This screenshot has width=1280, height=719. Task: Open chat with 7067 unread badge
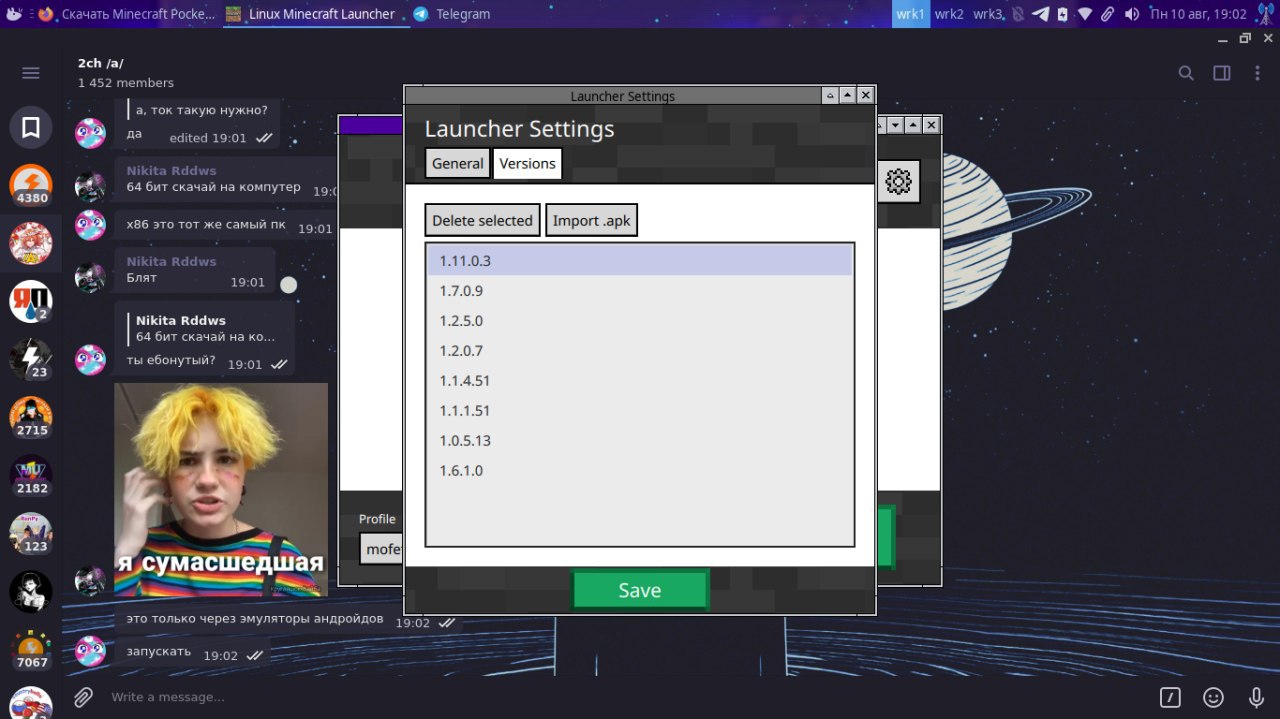coord(31,649)
